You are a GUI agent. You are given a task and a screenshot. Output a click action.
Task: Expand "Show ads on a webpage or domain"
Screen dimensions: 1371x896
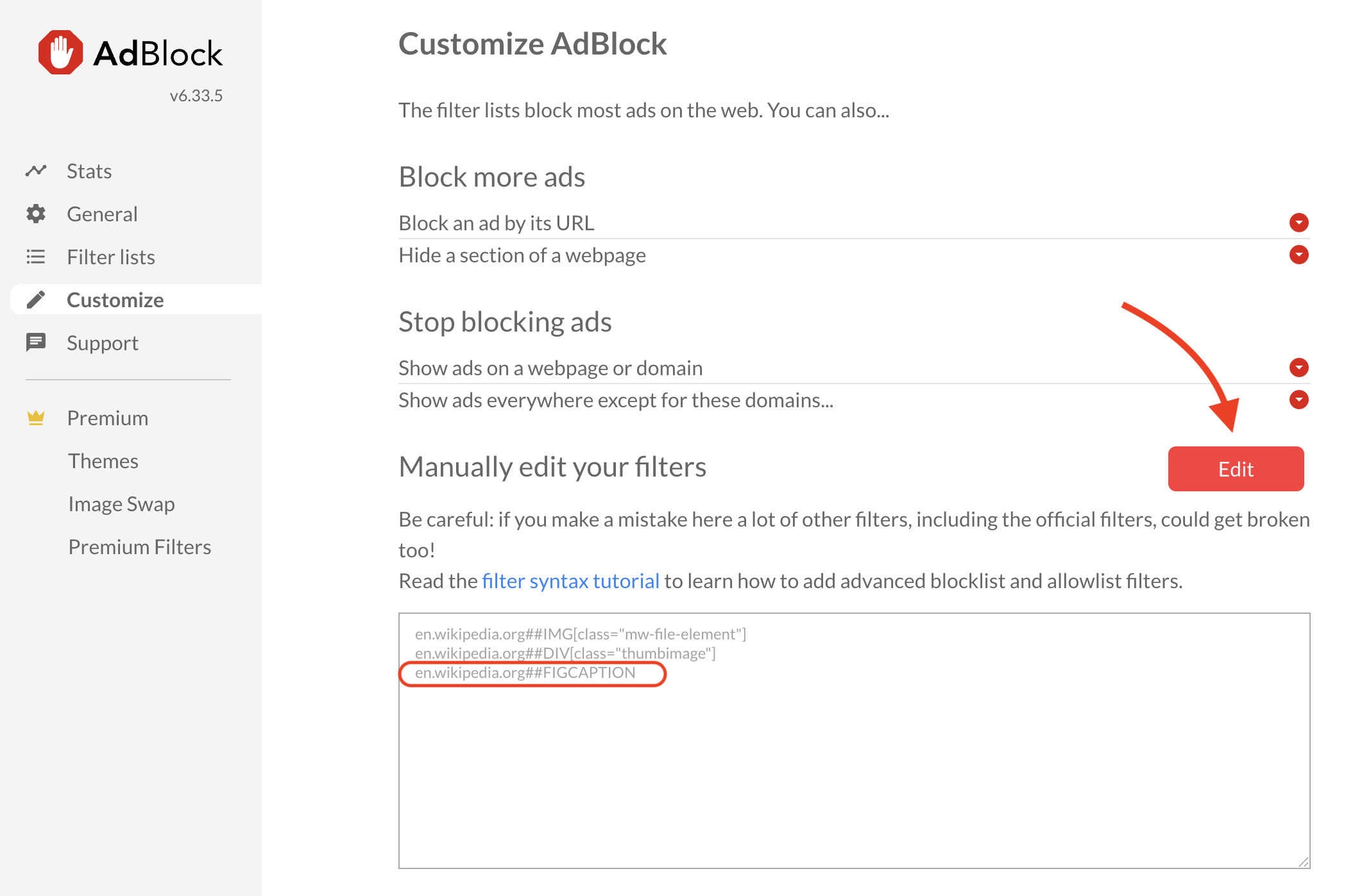(1299, 368)
